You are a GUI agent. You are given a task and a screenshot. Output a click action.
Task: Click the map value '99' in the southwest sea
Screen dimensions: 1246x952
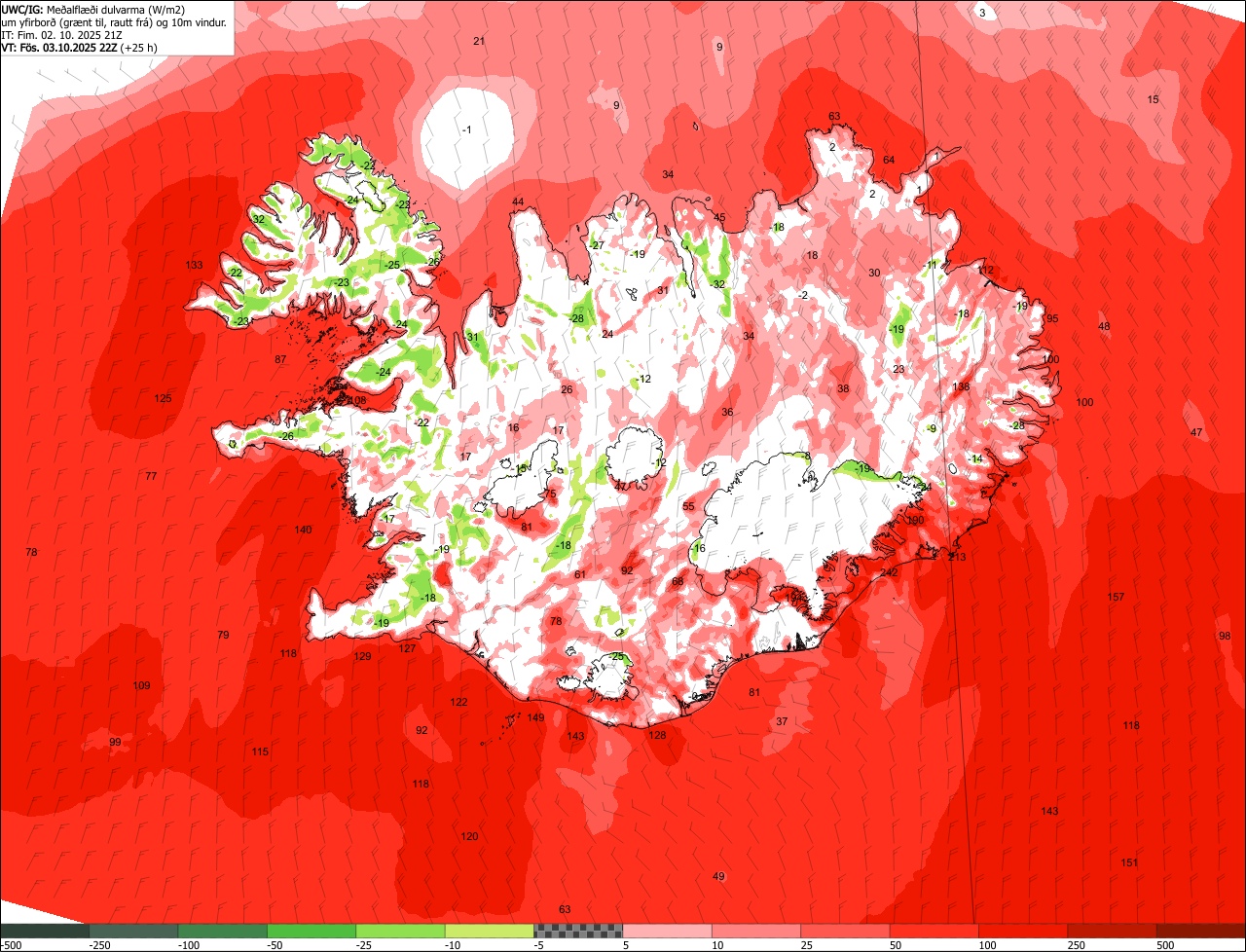tap(115, 743)
